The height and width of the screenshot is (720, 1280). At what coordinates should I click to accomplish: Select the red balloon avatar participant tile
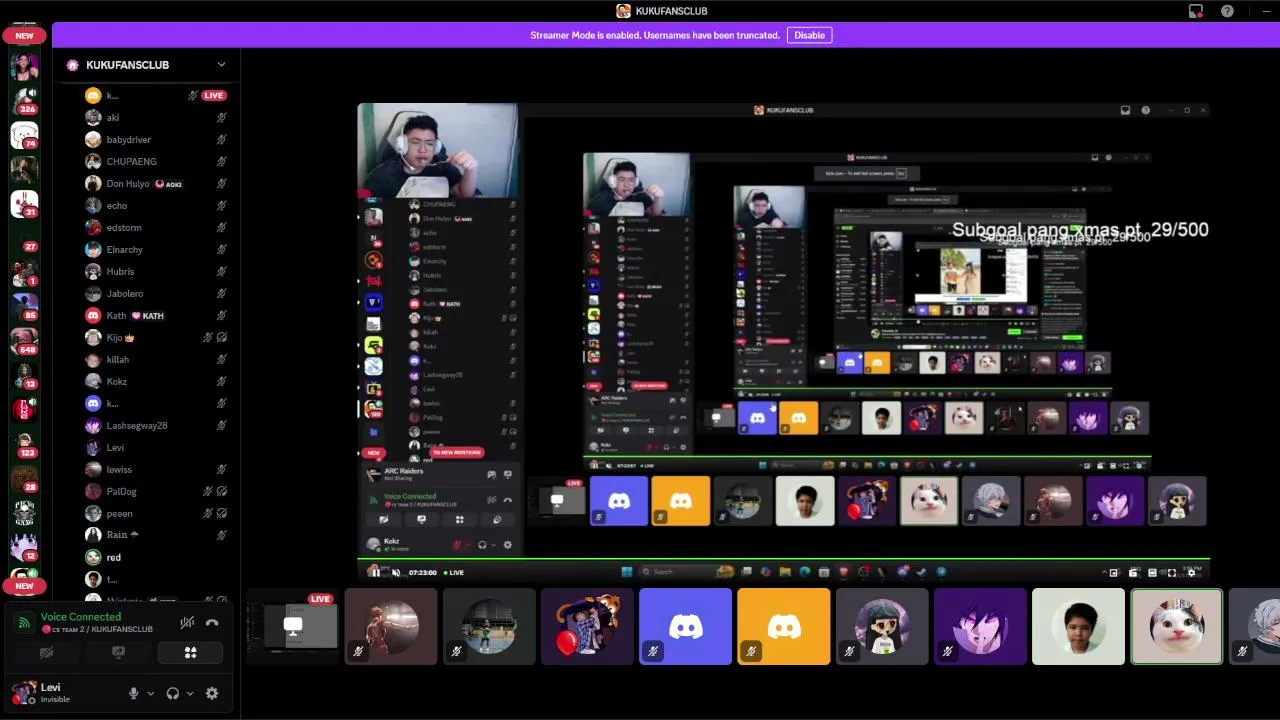pos(587,626)
